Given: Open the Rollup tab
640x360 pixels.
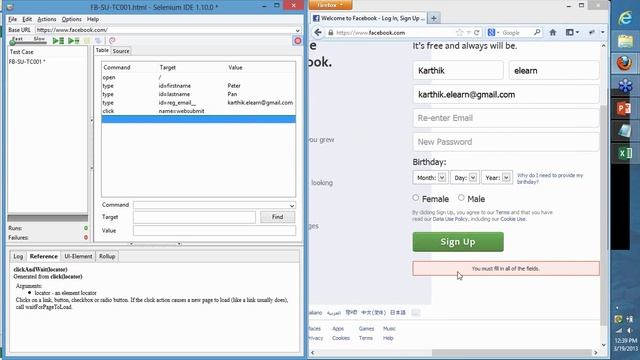Looking at the screenshot, I should [107, 256].
